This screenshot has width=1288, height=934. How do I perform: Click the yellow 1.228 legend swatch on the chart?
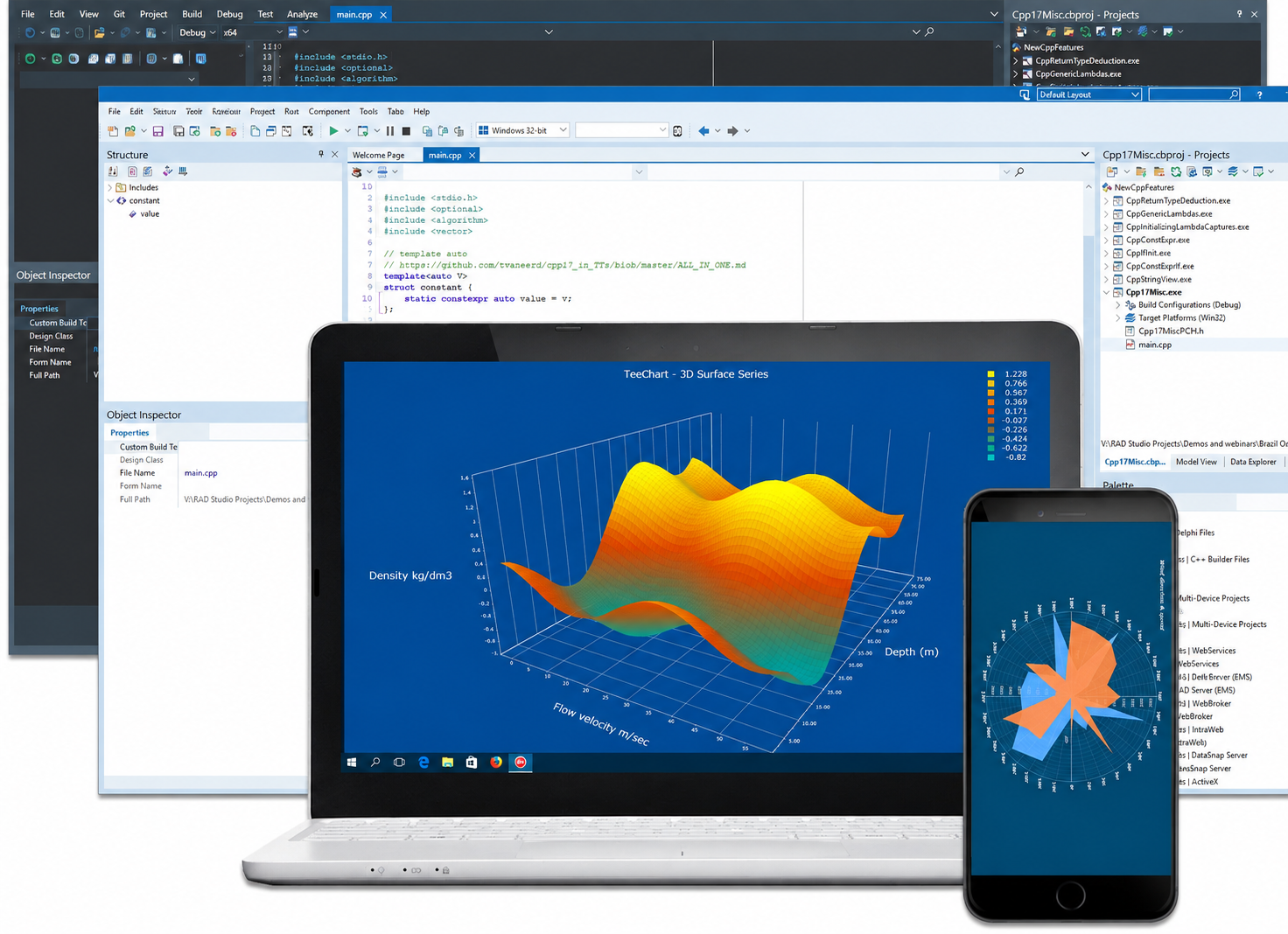[x=990, y=374]
